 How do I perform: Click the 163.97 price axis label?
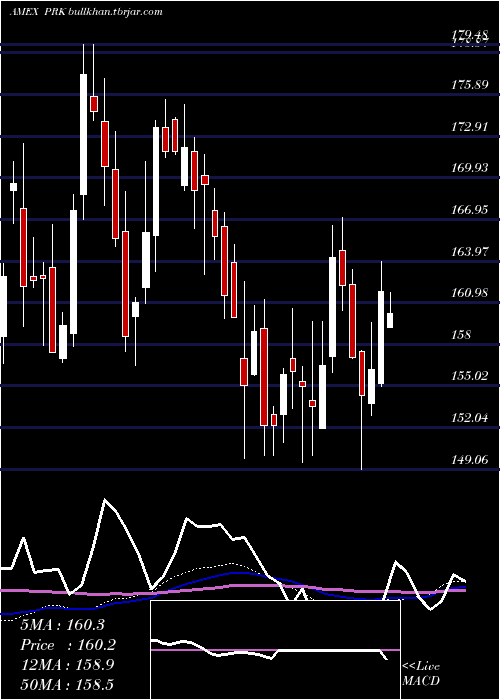tap(470, 251)
